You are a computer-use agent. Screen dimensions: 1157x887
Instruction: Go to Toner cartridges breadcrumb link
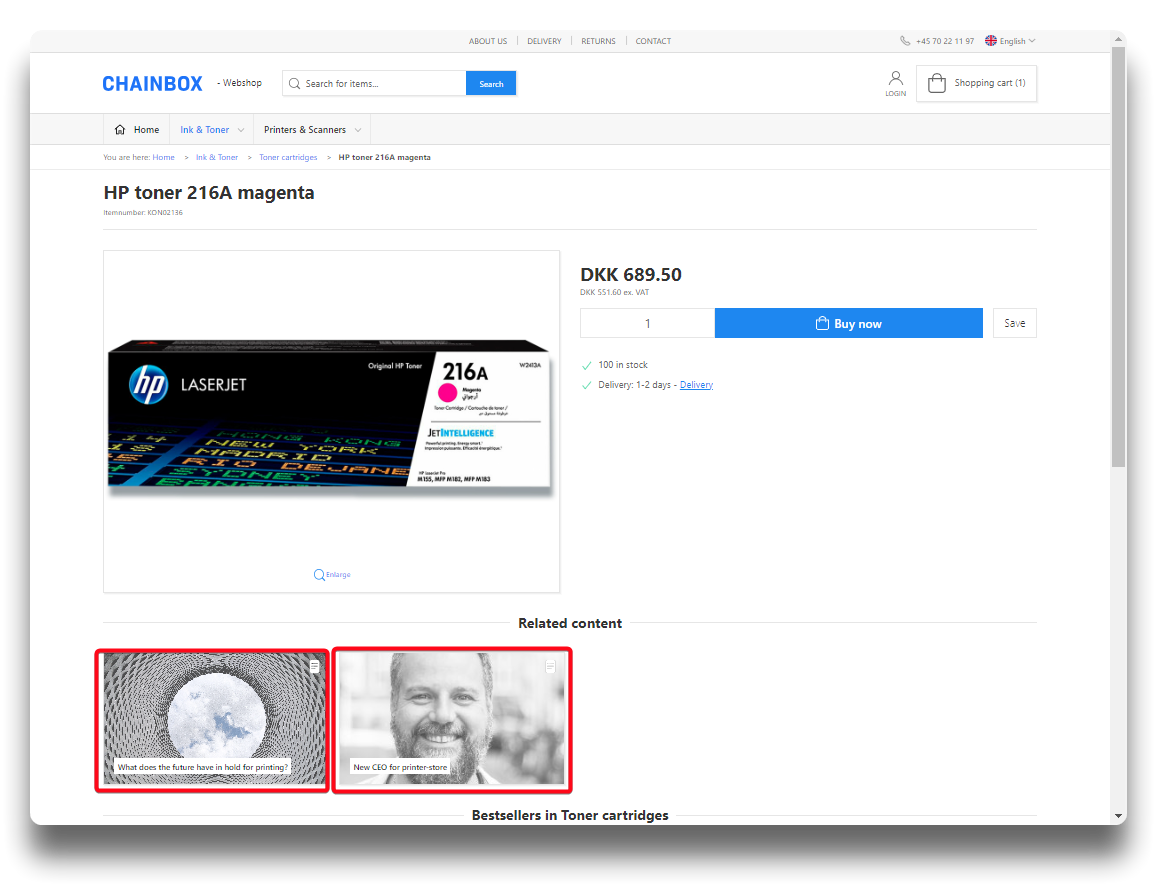pyautogui.click(x=288, y=157)
